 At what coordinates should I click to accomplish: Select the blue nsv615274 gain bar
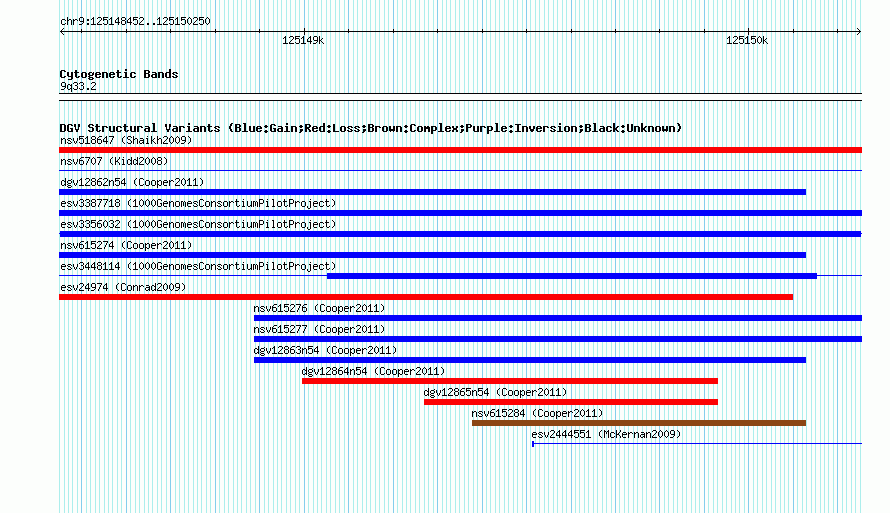coord(433,255)
